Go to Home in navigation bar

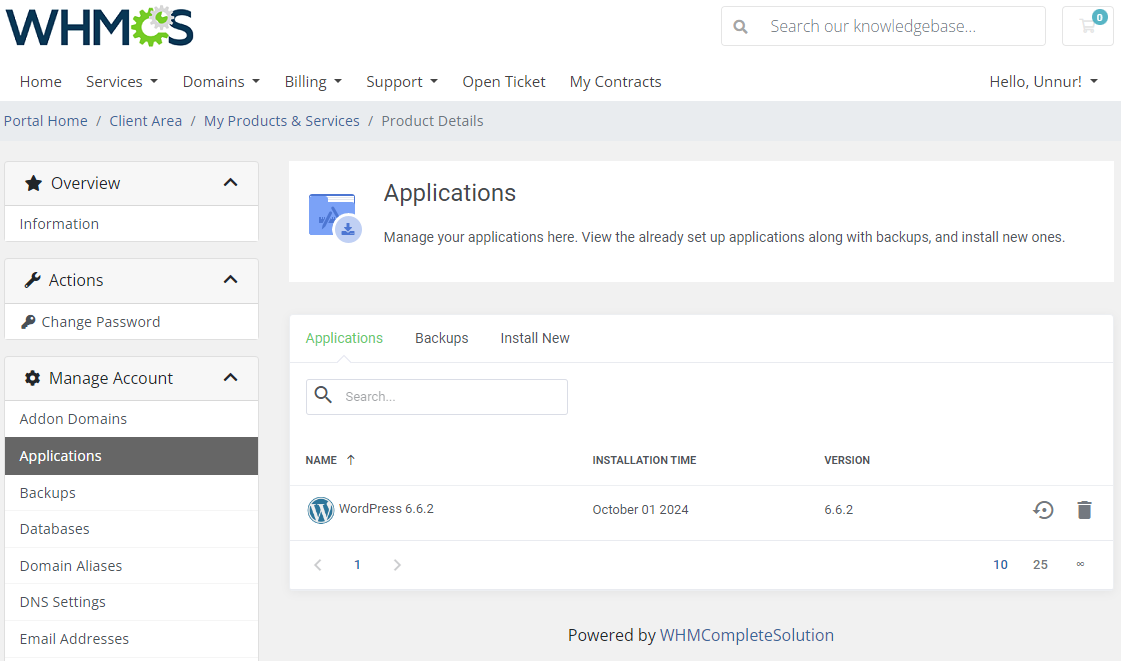[x=41, y=81]
